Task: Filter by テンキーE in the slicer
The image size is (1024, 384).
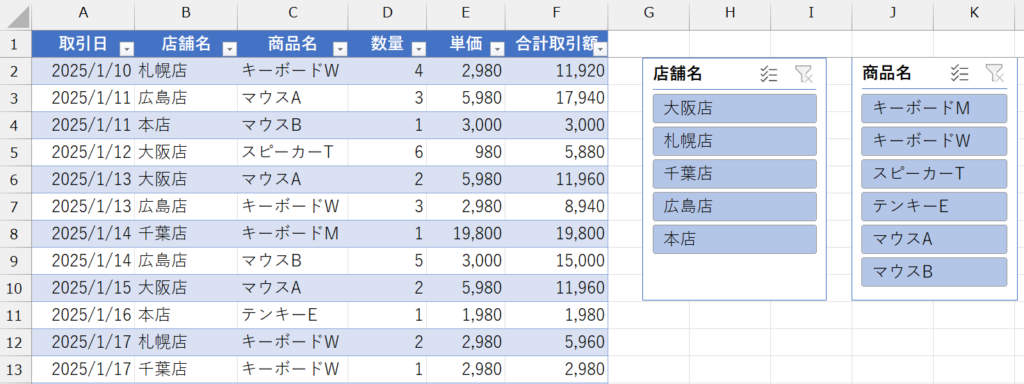Action: [934, 206]
